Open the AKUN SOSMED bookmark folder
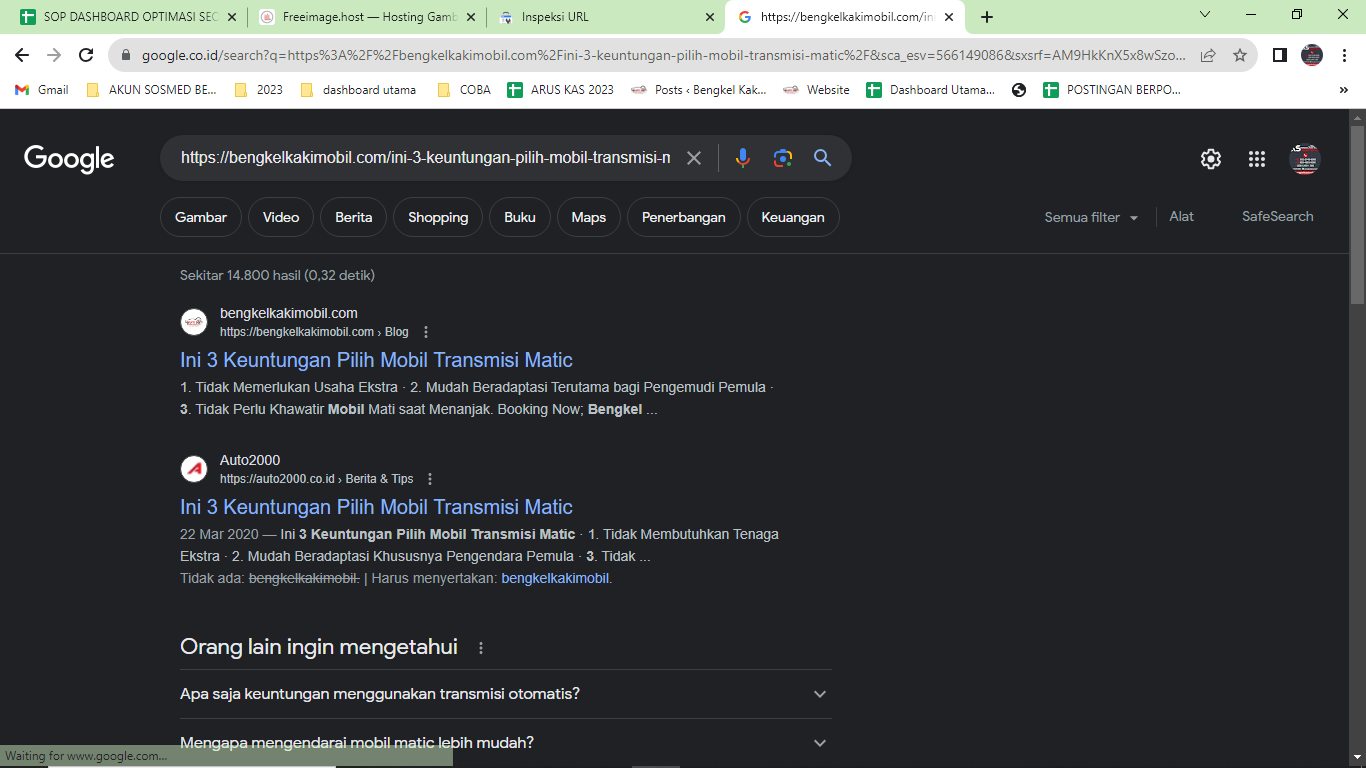 coord(151,90)
